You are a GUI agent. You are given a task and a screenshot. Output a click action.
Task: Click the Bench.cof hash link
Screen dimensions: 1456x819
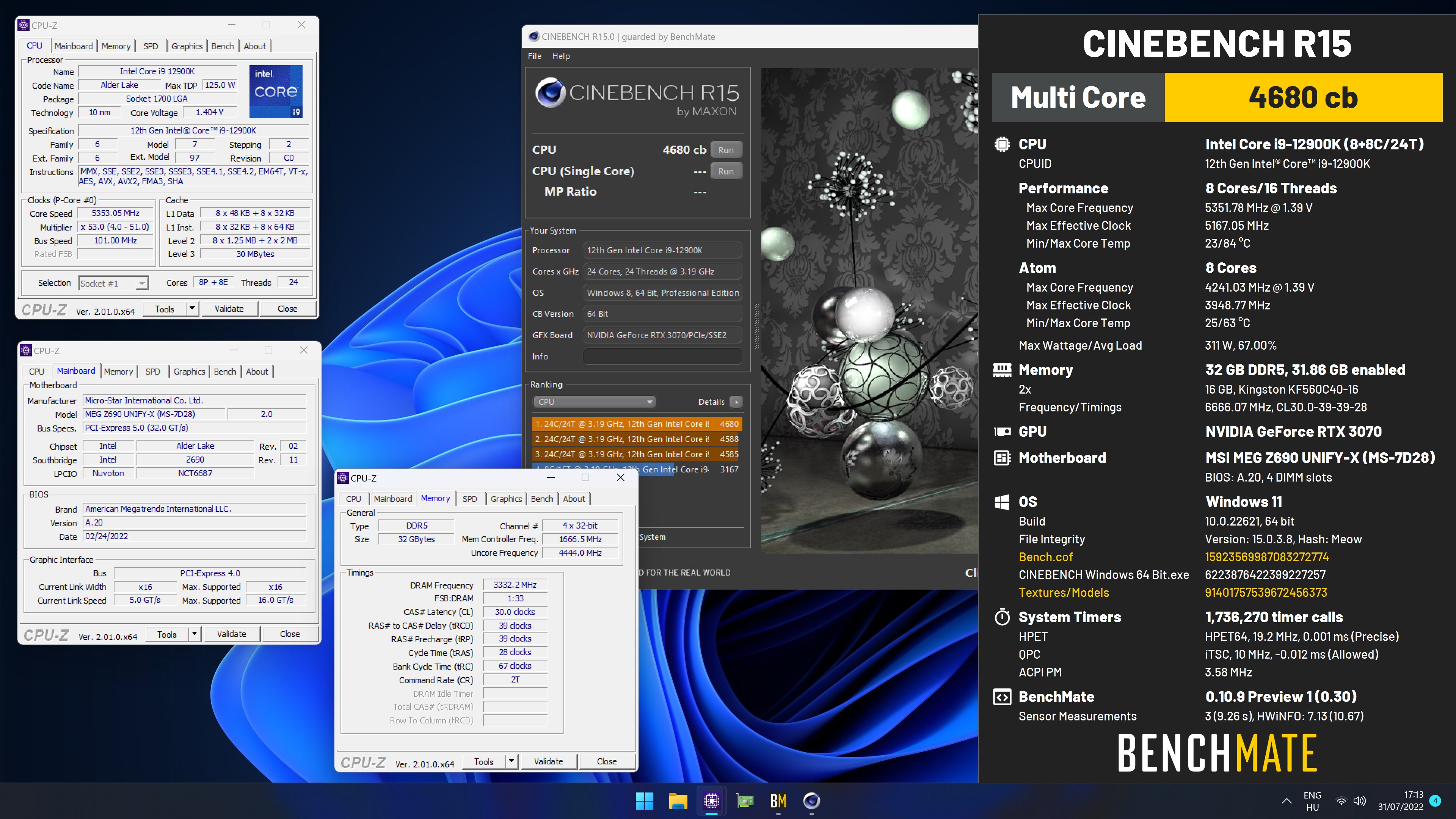(1267, 557)
